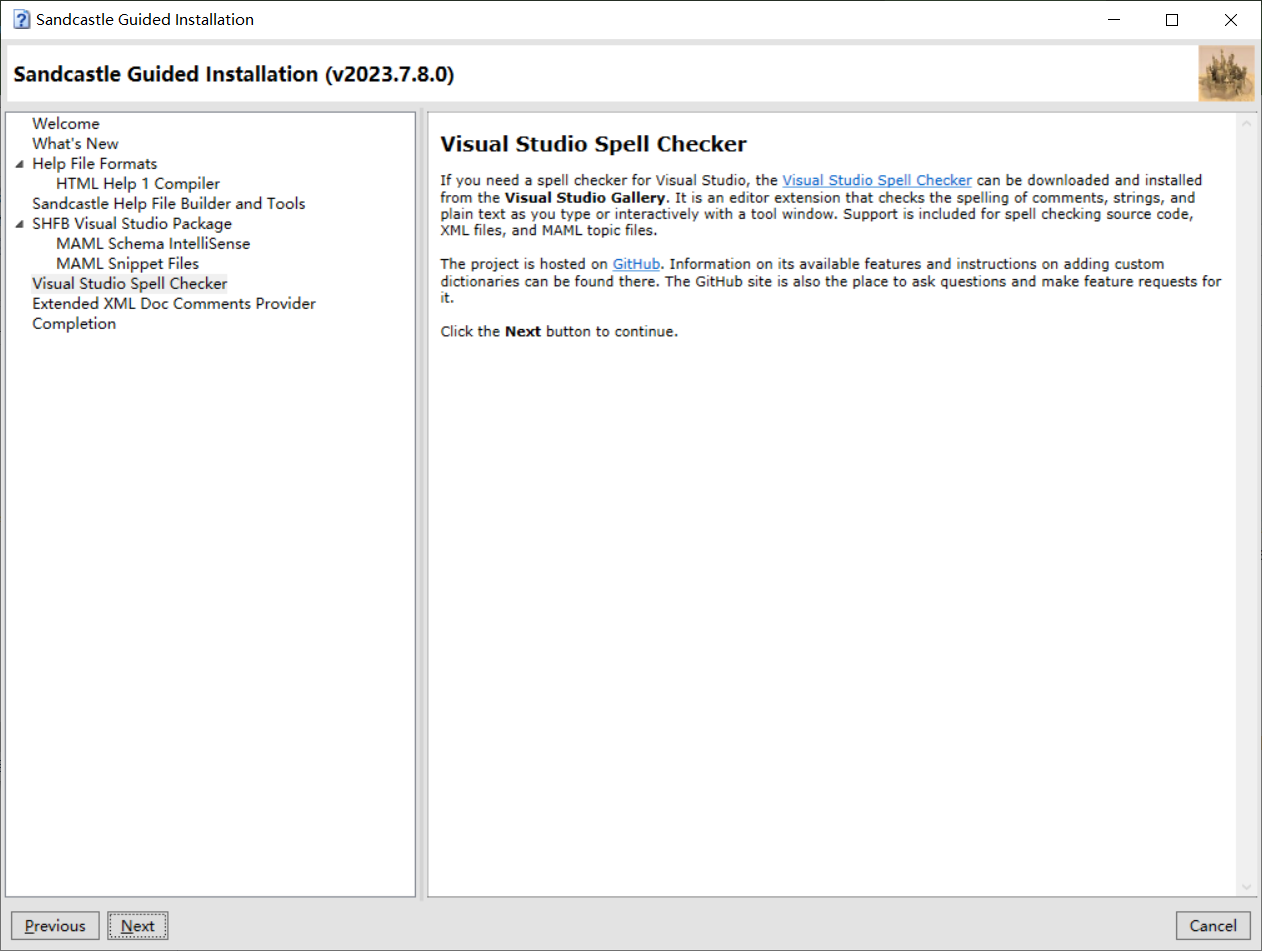The width and height of the screenshot is (1262, 951).
Task: Select Visual Studio Spell Checker tree item
Action: 130,284
